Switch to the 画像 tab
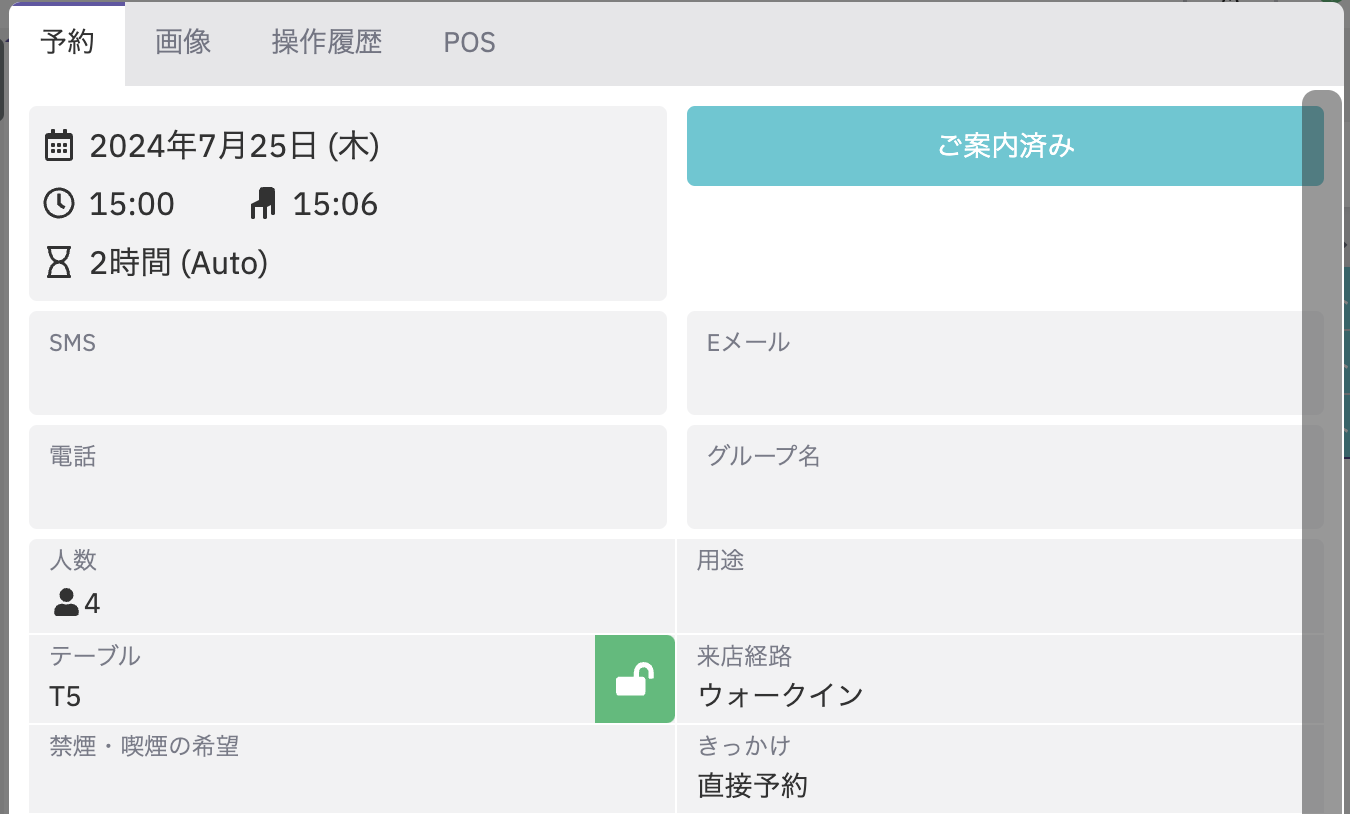The image size is (1350, 814). (x=183, y=43)
